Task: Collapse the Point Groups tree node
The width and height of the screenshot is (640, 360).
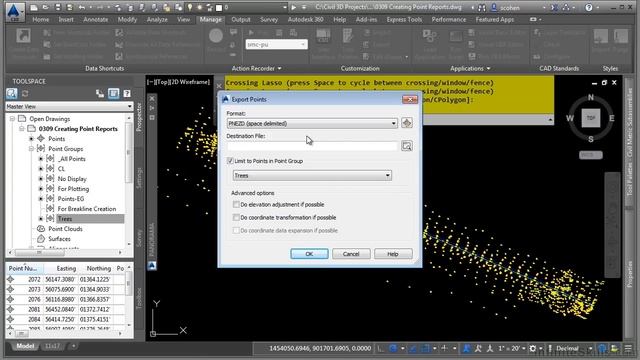Action: (x=31, y=149)
